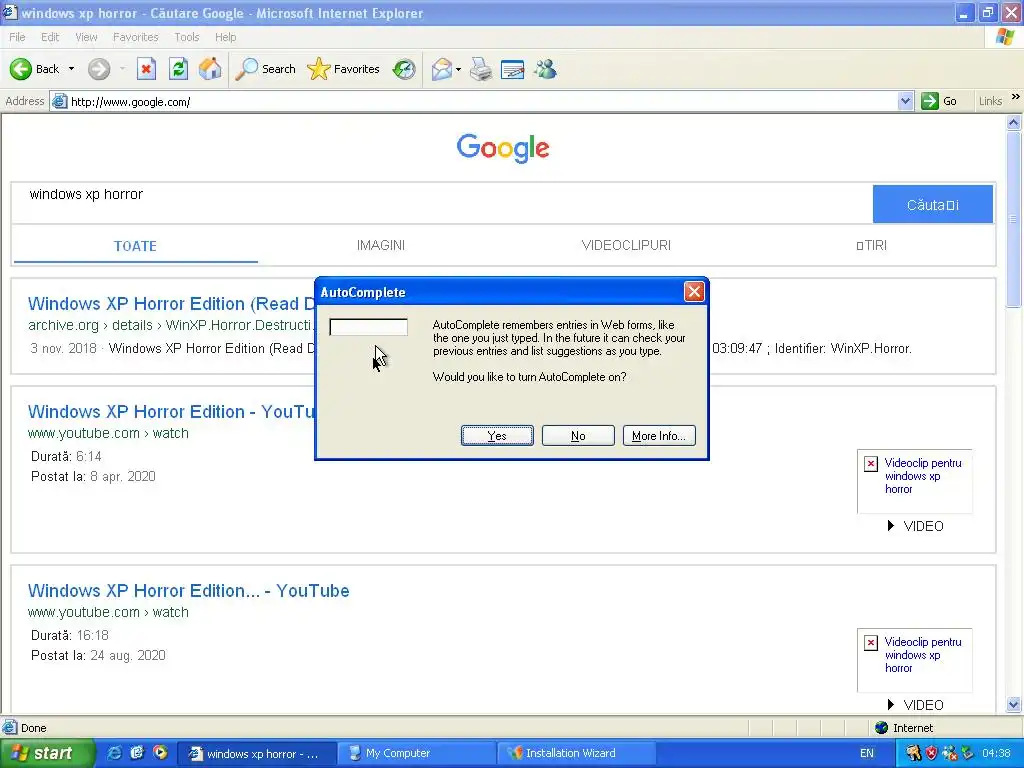Click the VIDEO play label under the 6:14 result
Image resolution: width=1024 pixels, height=768 pixels.
[916, 526]
